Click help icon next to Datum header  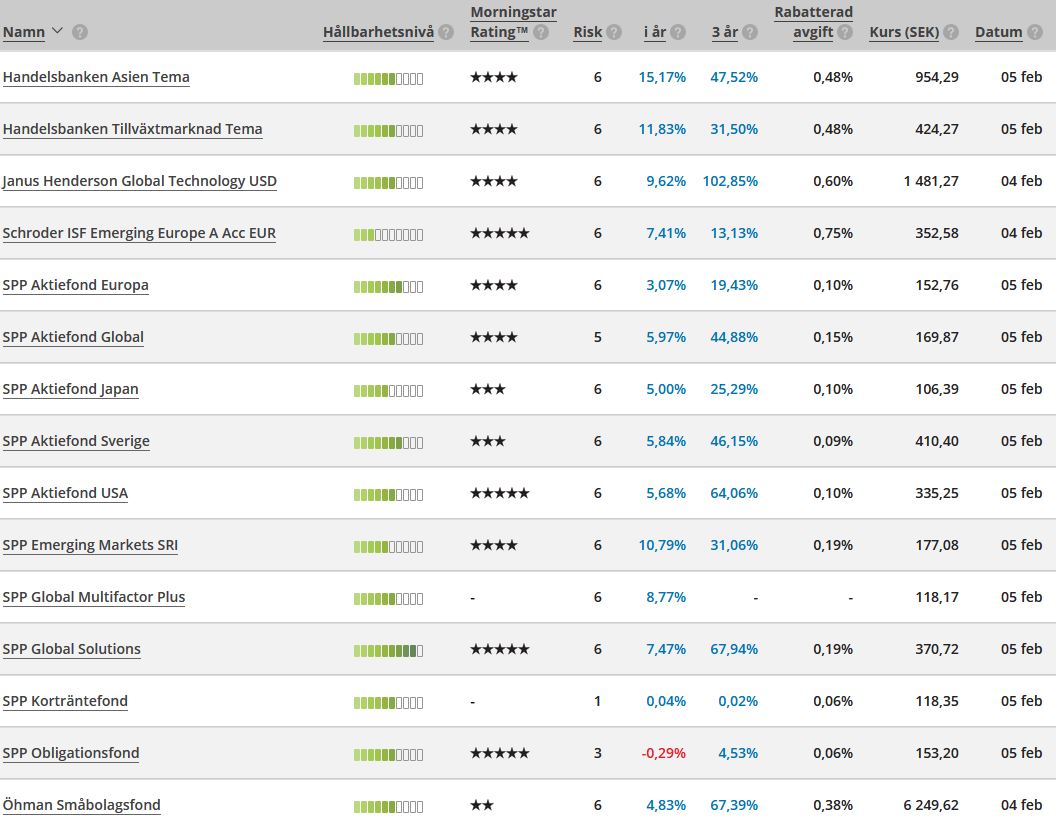point(1035,32)
